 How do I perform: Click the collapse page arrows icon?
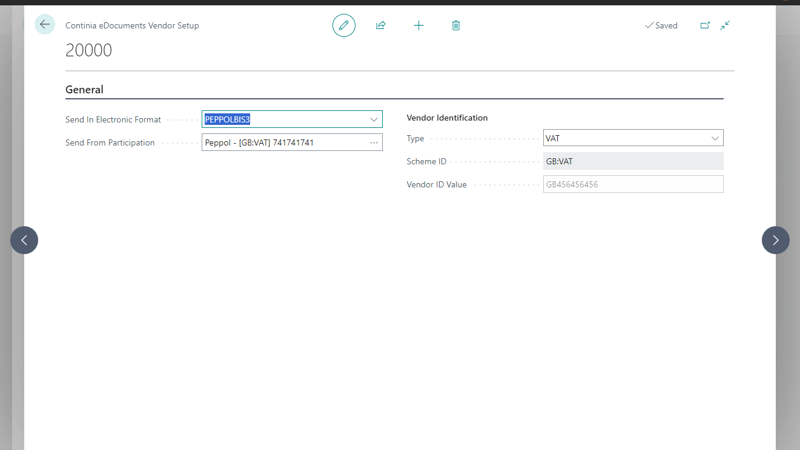[x=725, y=25]
